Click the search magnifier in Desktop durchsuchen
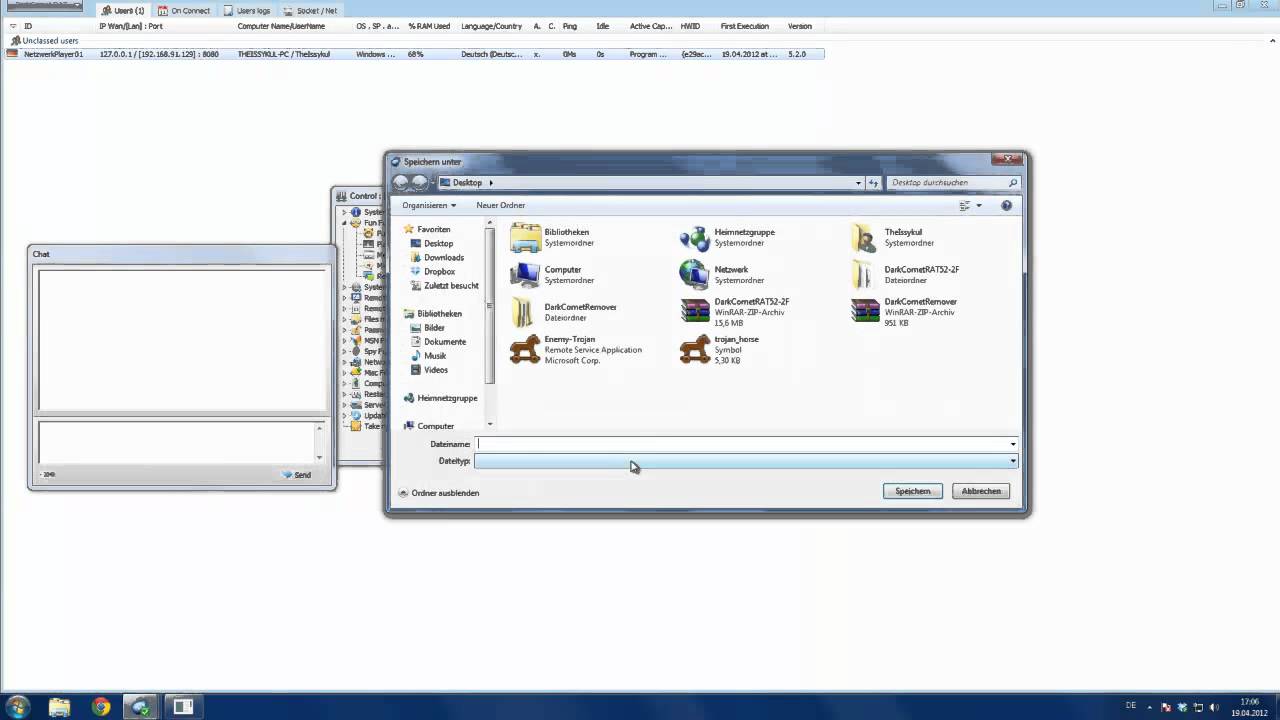Screen dimensions: 1280x720 [x=1012, y=183]
